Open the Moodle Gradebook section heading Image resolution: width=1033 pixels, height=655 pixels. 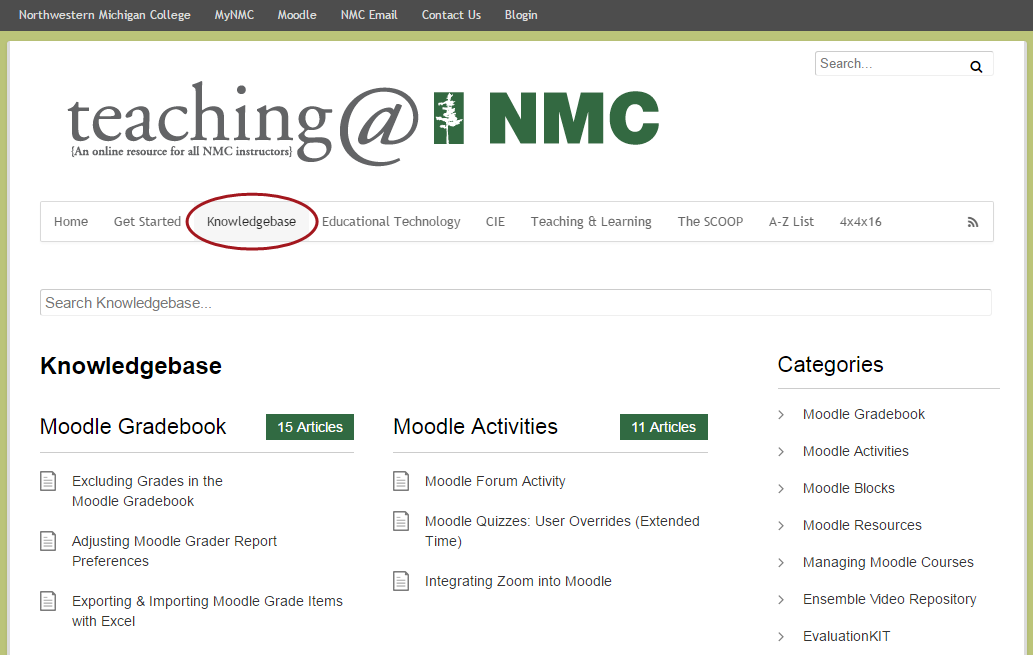133,426
